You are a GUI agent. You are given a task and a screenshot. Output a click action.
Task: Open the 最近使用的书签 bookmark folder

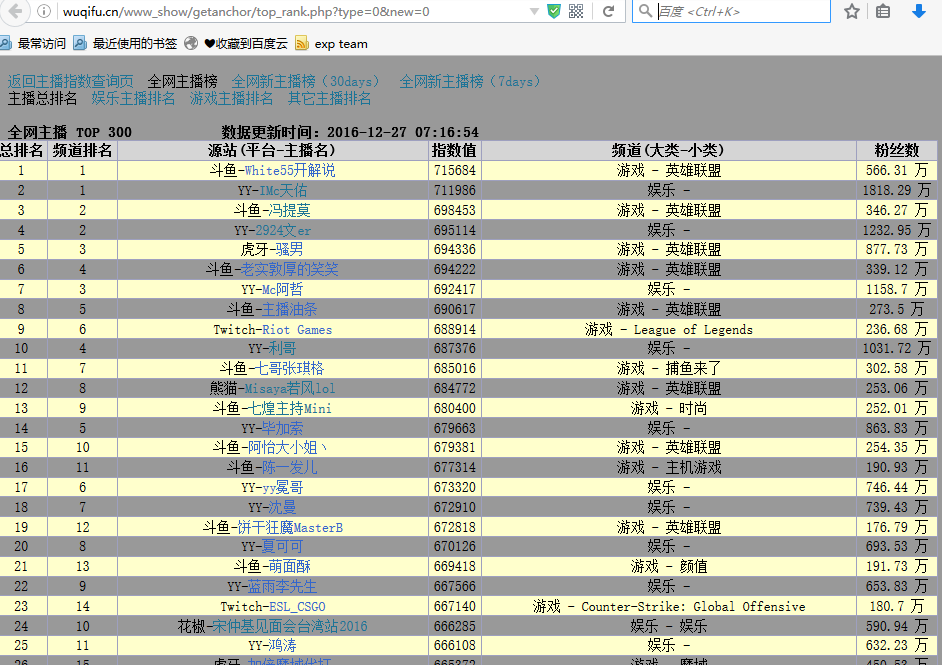pos(126,44)
